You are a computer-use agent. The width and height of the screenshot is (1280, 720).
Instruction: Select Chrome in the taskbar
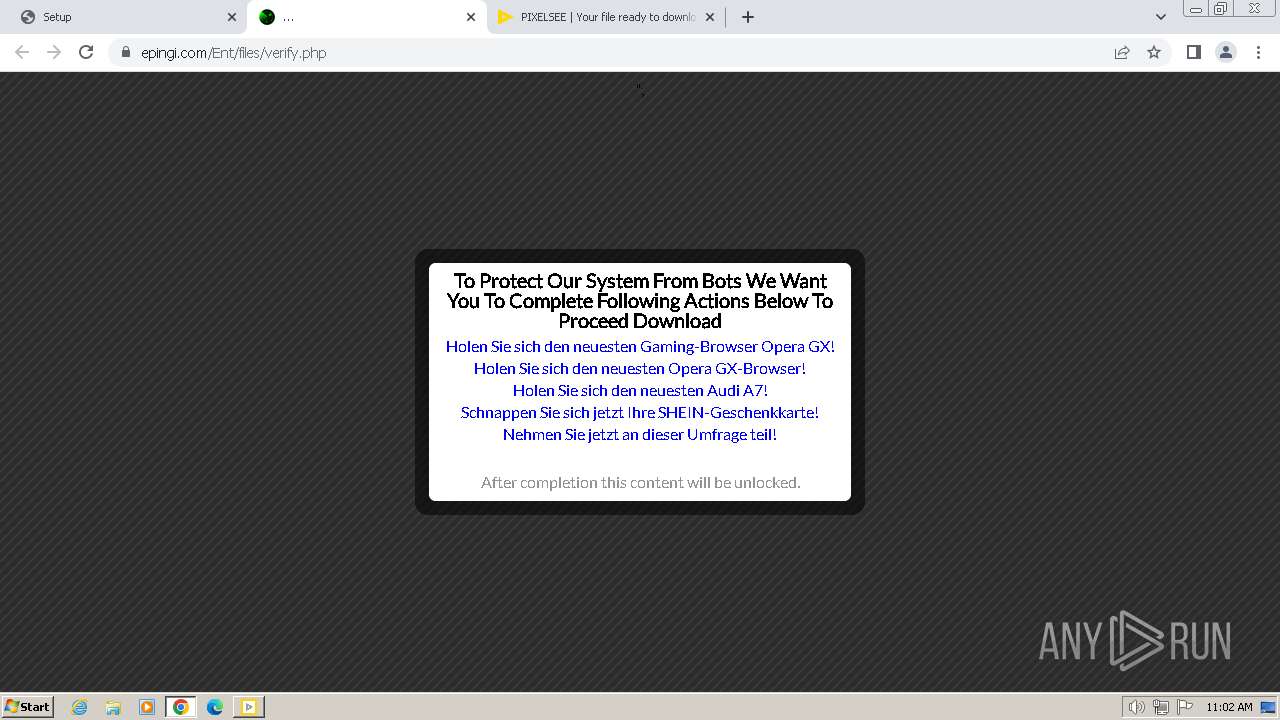(x=181, y=707)
